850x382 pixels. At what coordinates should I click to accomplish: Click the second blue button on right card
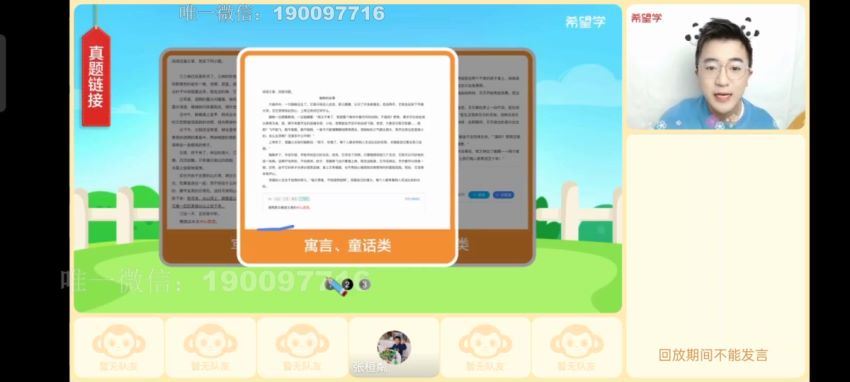(504, 195)
